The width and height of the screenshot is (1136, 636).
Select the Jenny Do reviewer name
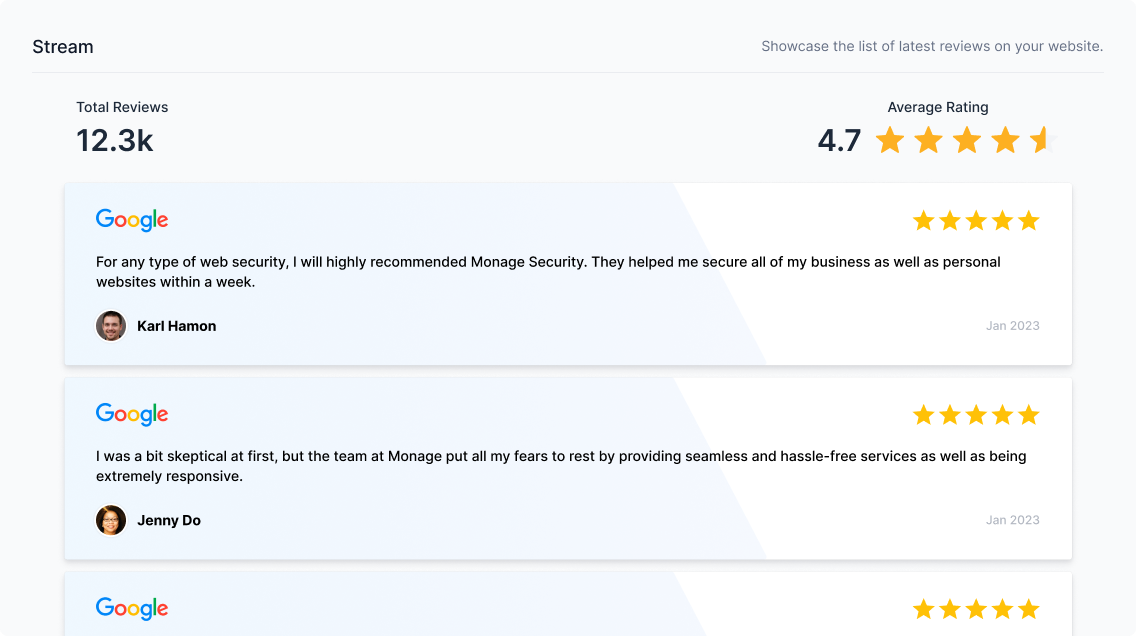coord(169,520)
